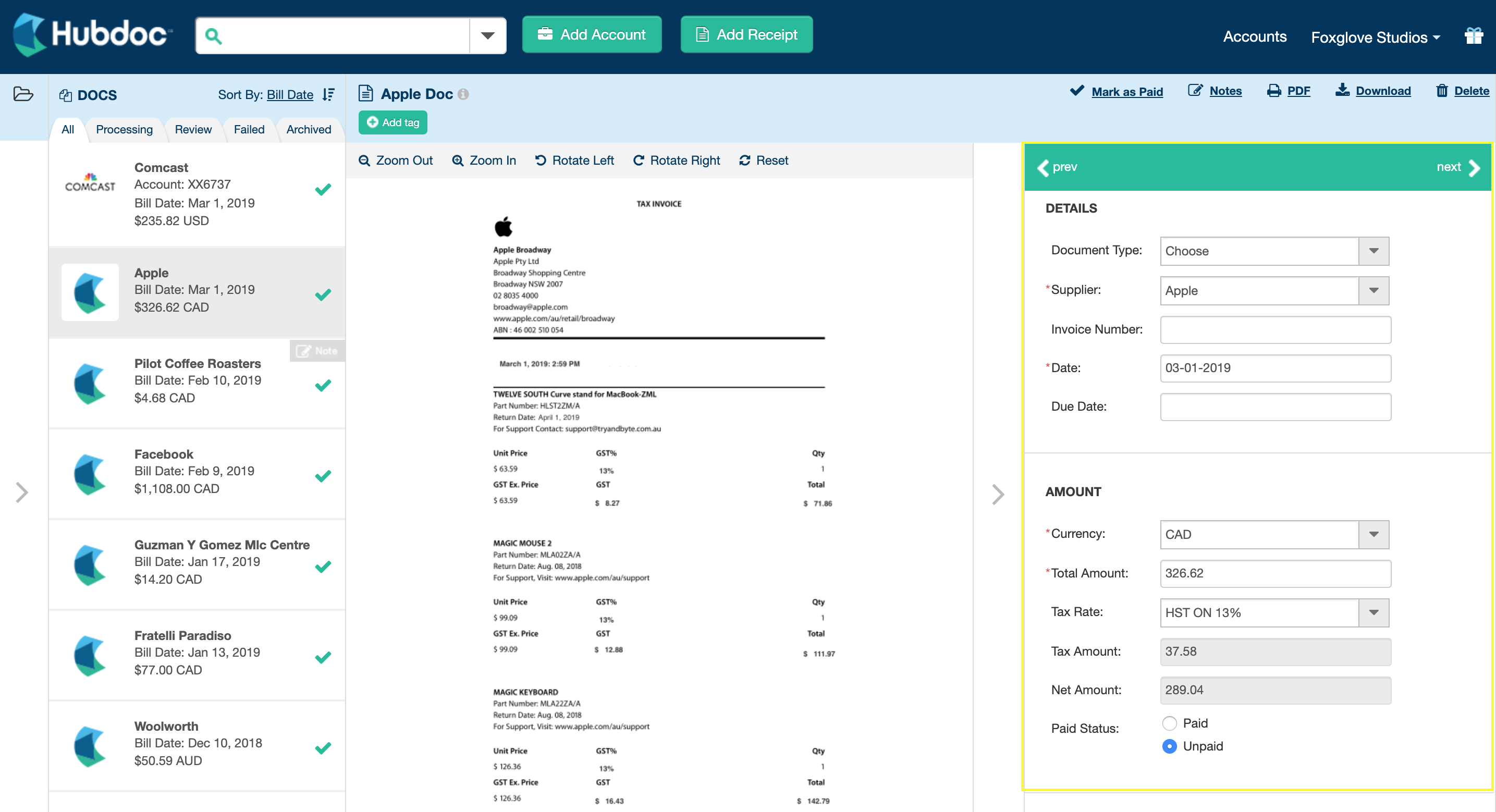Click the Mark as Paid link
This screenshot has width=1496, height=812.
pyautogui.click(x=1116, y=91)
